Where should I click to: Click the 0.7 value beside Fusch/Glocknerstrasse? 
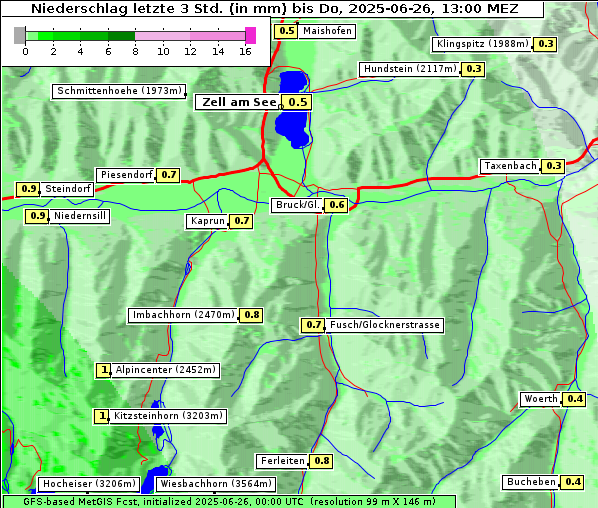(313, 325)
